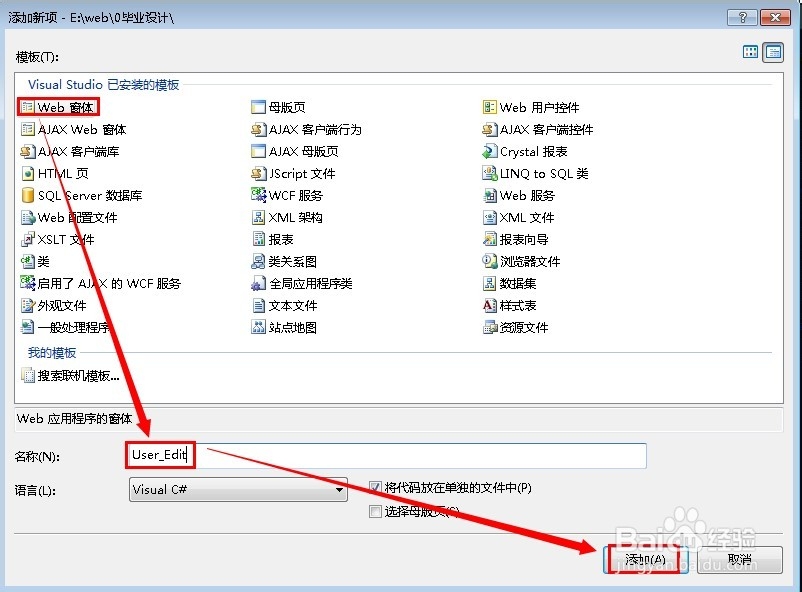Select XSLT 文件 template

tap(58, 239)
